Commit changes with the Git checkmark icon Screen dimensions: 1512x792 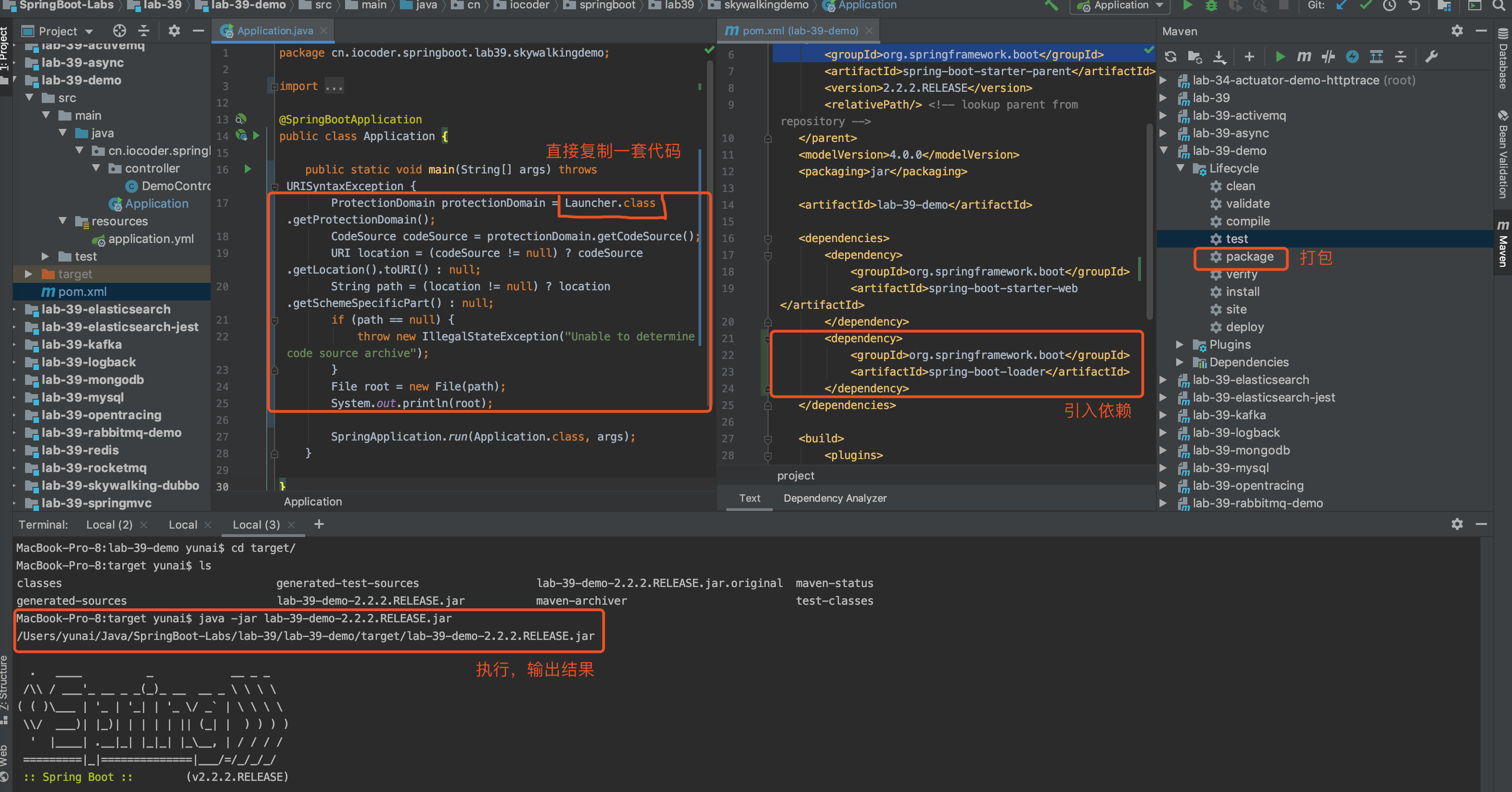(x=1365, y=6)
